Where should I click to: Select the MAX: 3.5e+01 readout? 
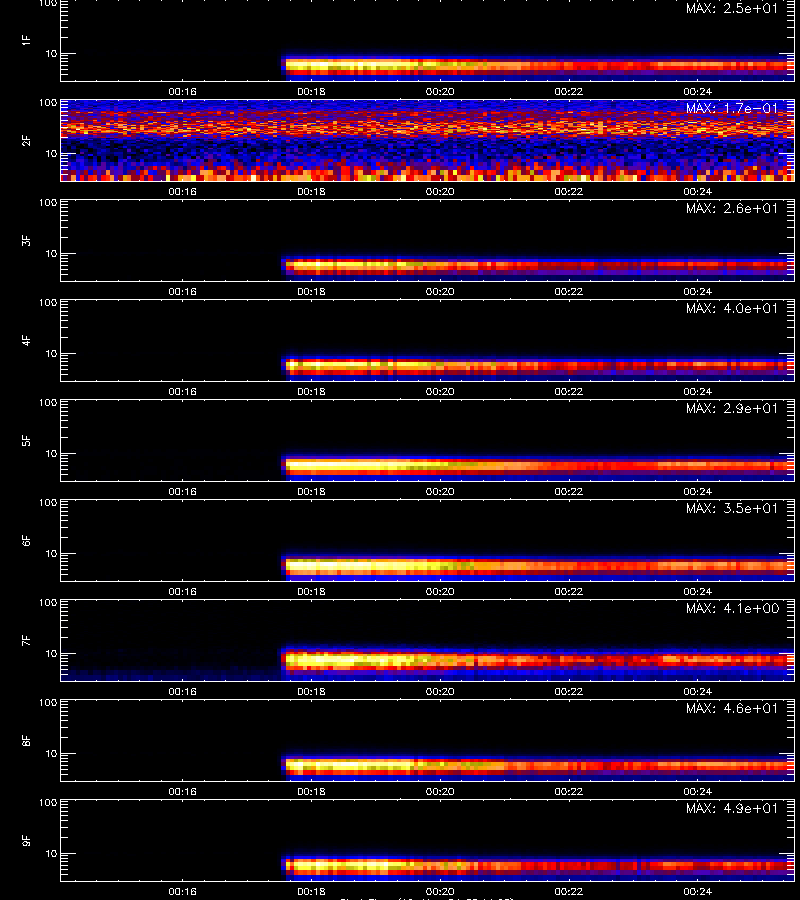[x=732, y=508]
